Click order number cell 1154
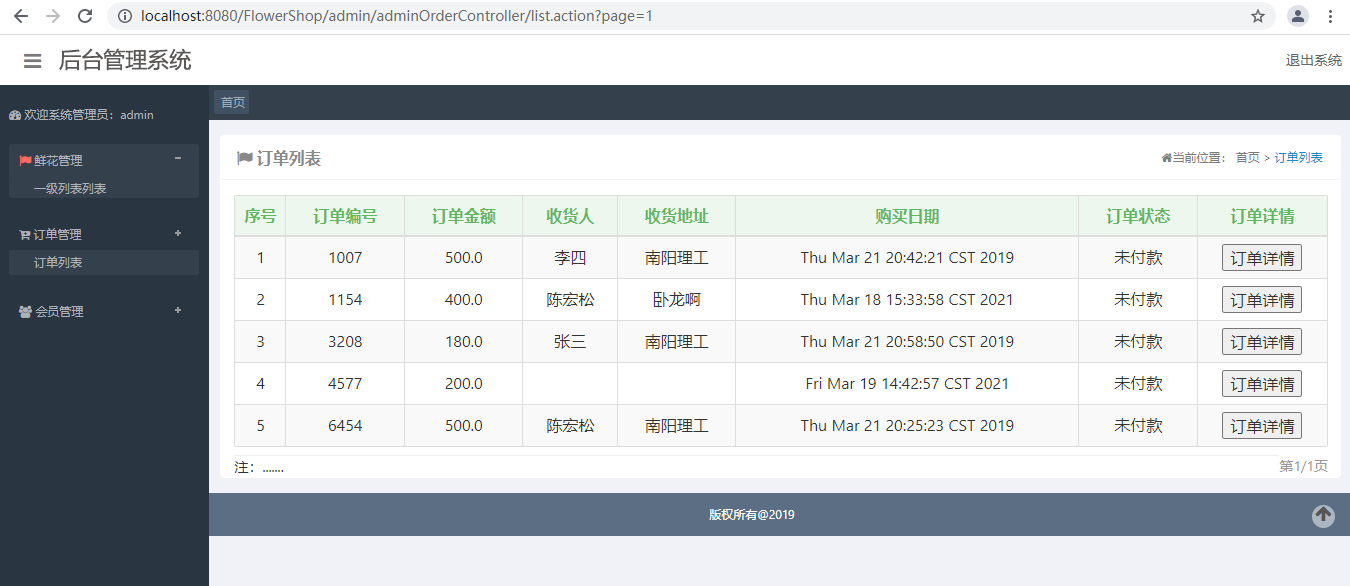Viewport: 1350px width, 586px height. pos(345,300)
